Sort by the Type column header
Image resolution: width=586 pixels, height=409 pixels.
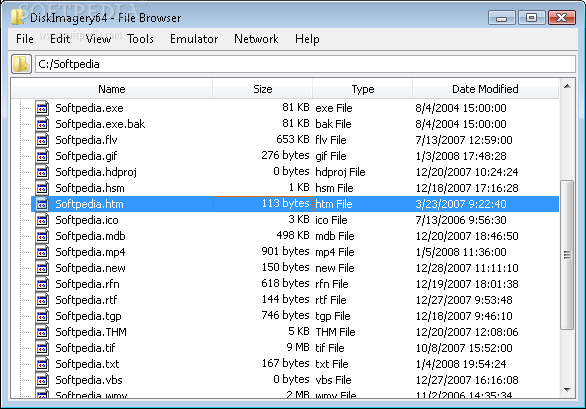pos(363,89)
